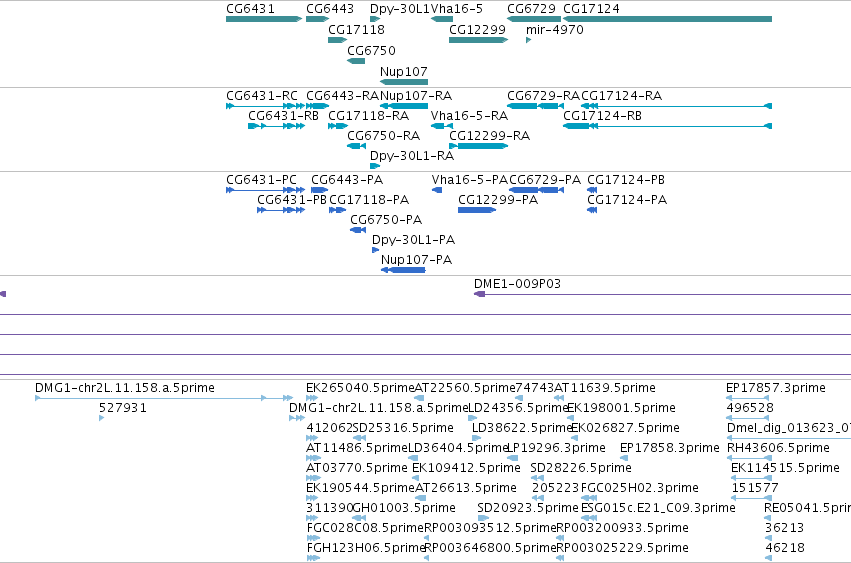The image size is (851, 563).
Task: Click transcript CG17124-RA
Action: tap(621, 96)
